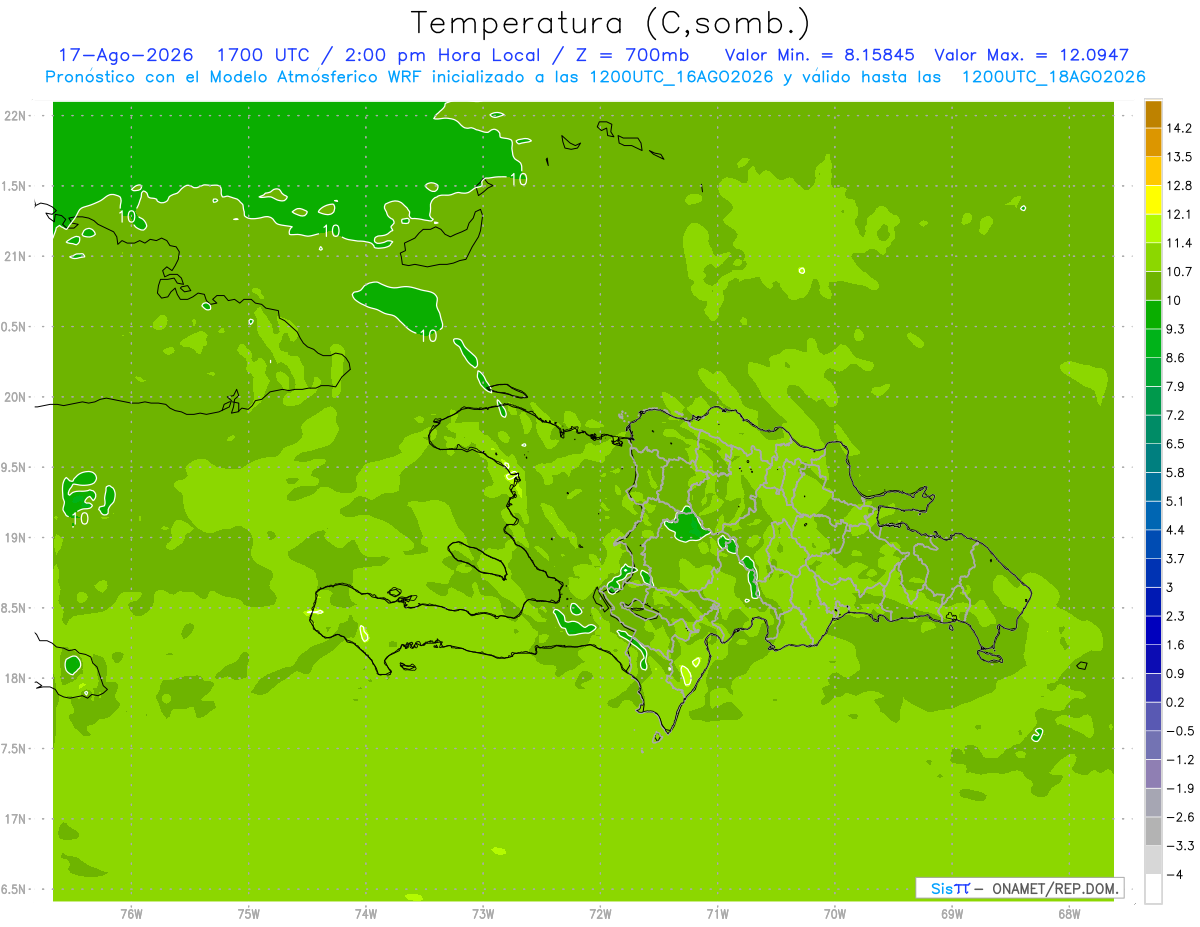
Task: Click the '68W' longitude axis label
Action: point(1069,913)
